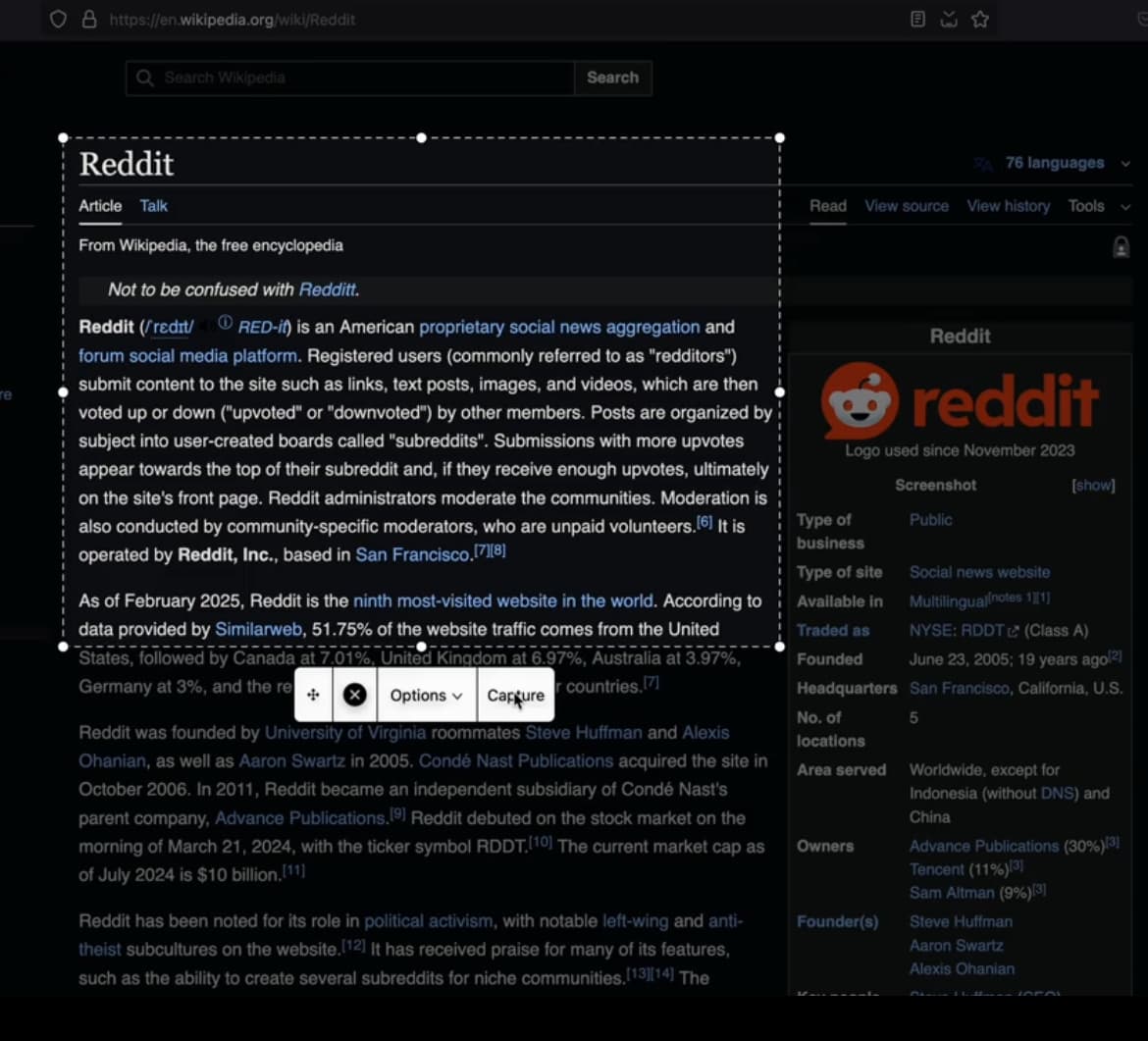The image size is (1148, 1041).
Task: Open the Steve Huffman link in article text
Action: click(584, 733)
